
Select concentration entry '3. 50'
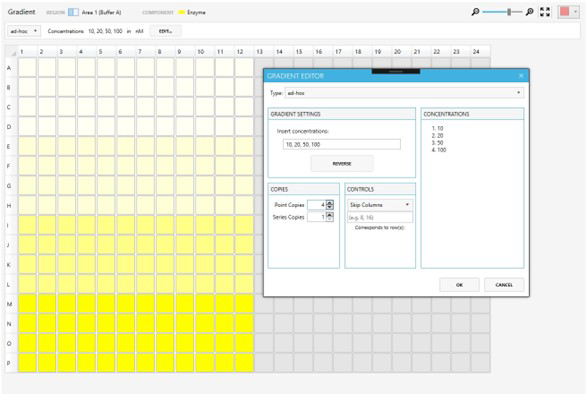pyautogui.click(x=437, y=143)
